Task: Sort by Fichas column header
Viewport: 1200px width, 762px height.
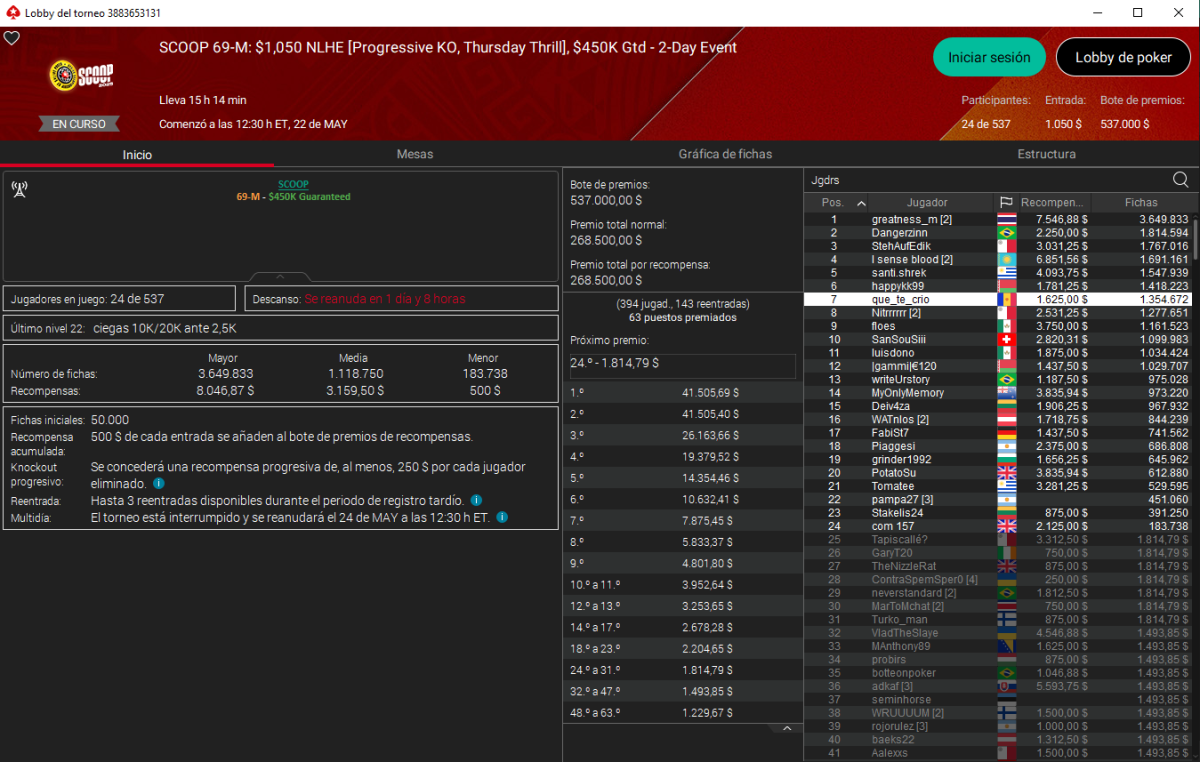Action: [x=1141, y=202]
